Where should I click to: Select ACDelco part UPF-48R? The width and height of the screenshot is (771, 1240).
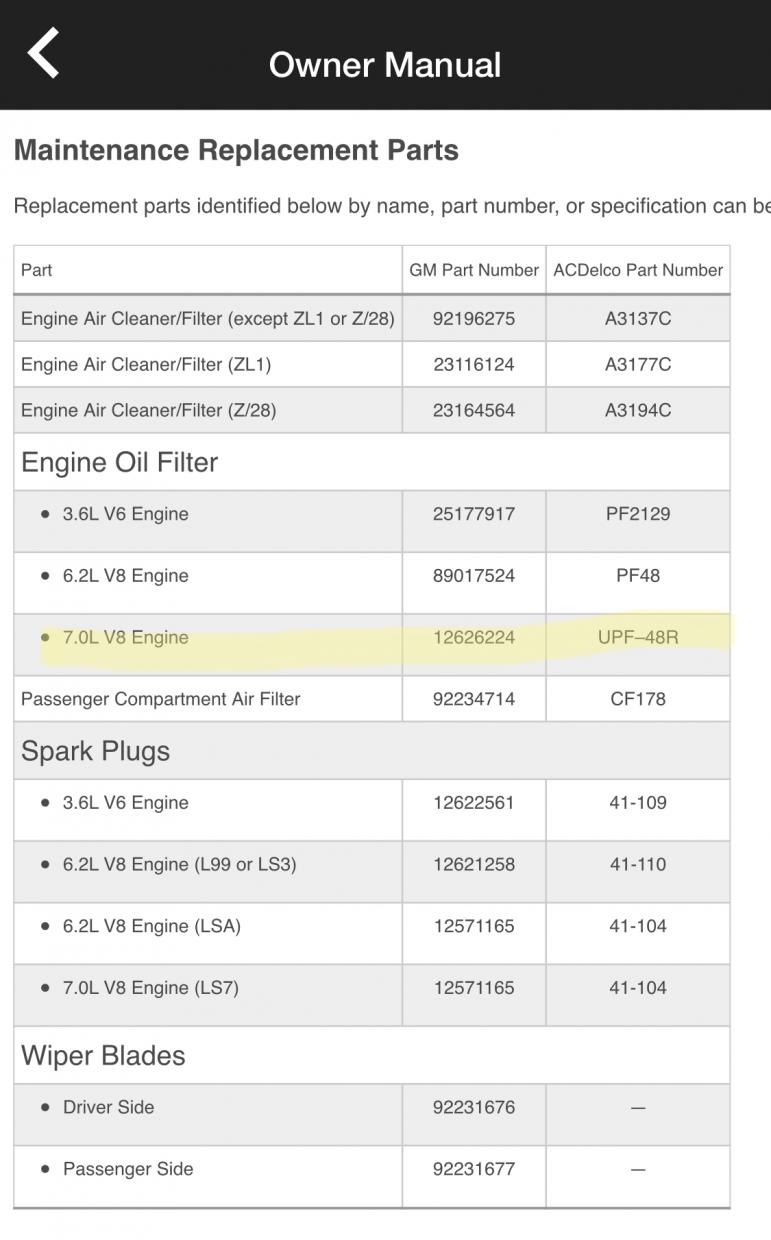[638, 637]
